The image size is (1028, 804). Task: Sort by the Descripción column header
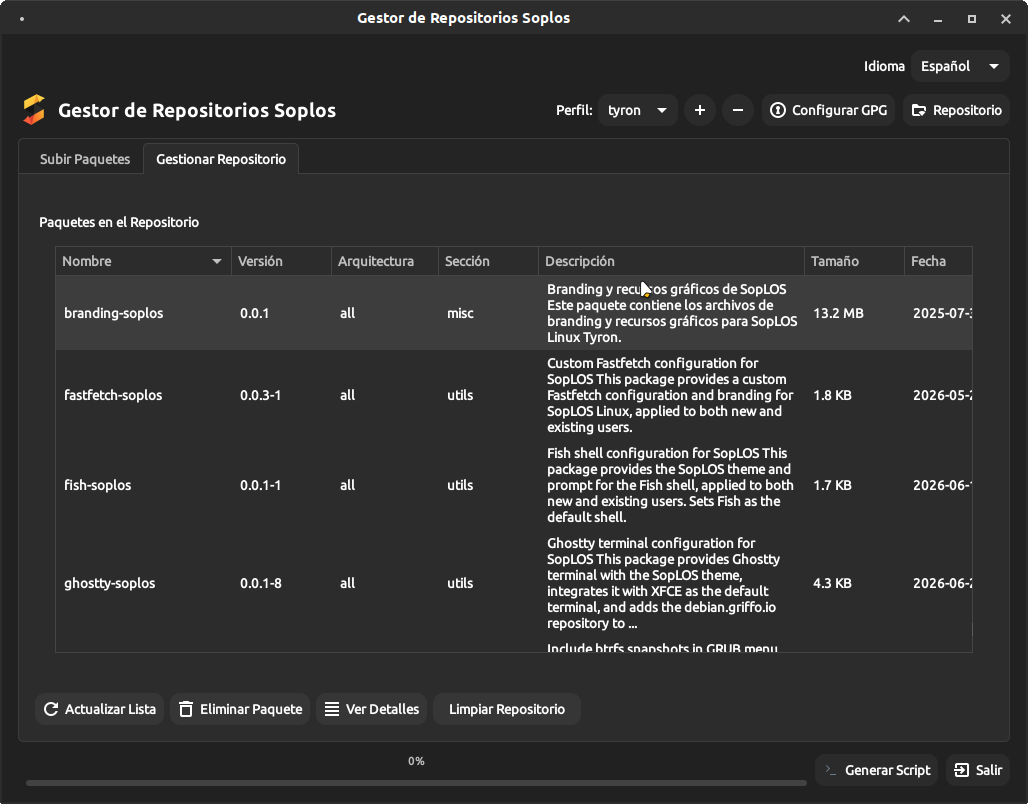tap(671, 261)
